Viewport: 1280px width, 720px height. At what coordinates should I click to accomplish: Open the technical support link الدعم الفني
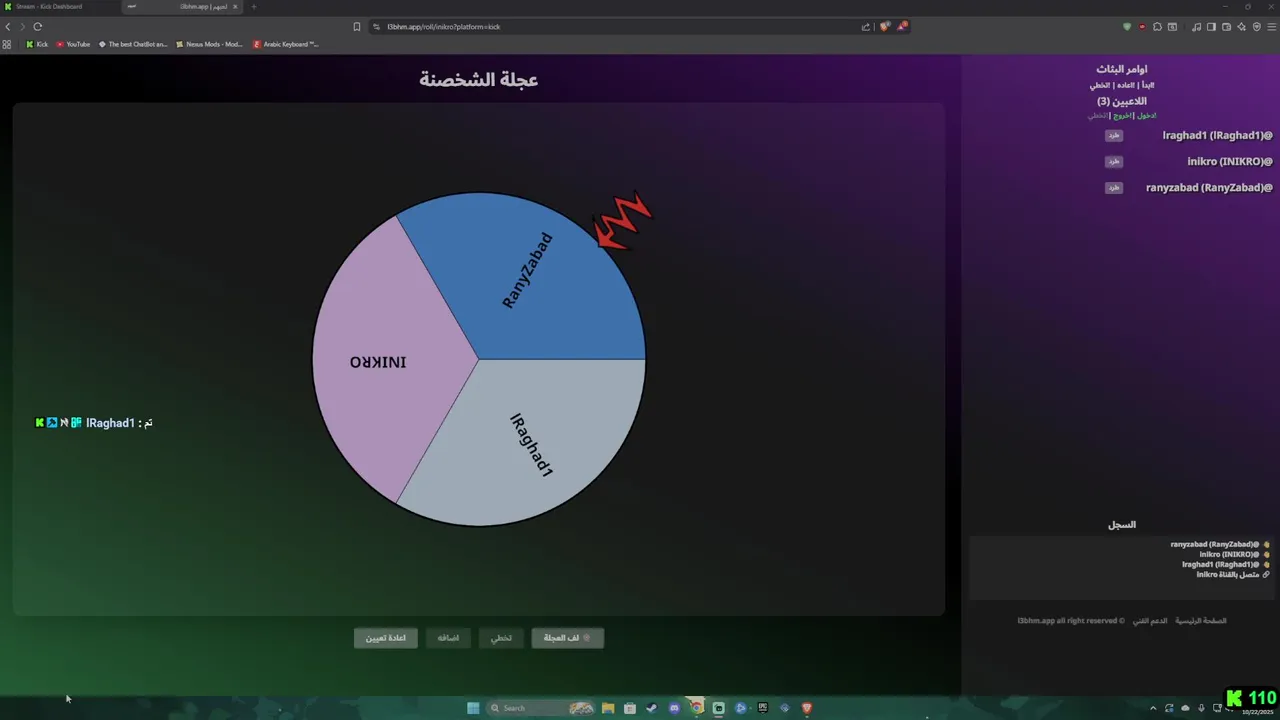click(x=1149, y=621)
